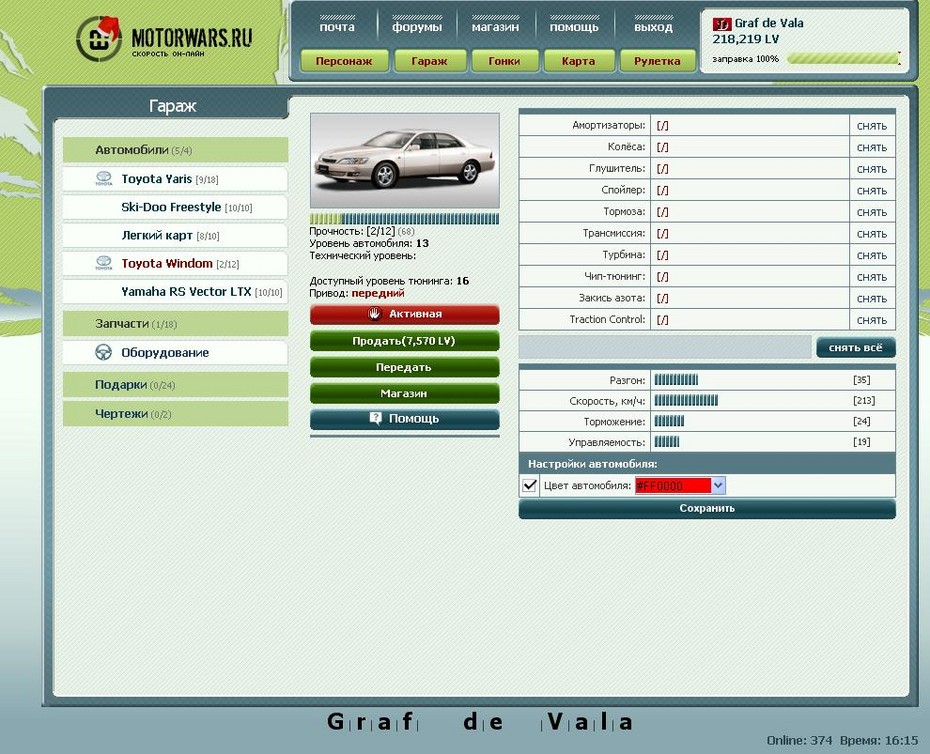Click the clan emblem icon next to Graf de Vala
Image resolution: width=930 pixels, height=754 pixels.
point(722,24)
